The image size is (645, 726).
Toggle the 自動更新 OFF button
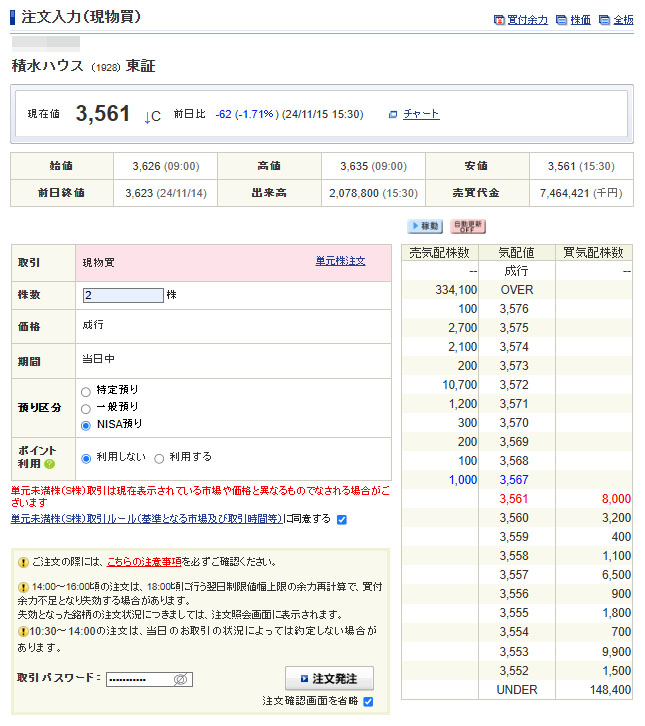[467, 227]
